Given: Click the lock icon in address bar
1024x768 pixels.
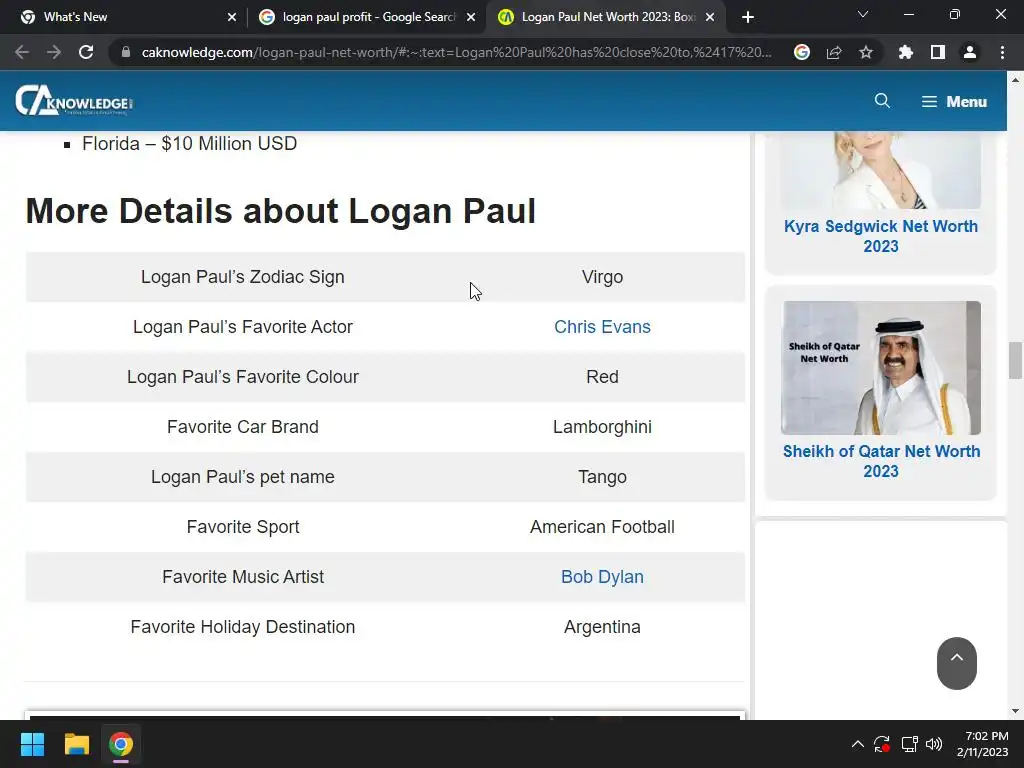Looking at the screenshot, I should pyautogui.click(x=126, y=52).
